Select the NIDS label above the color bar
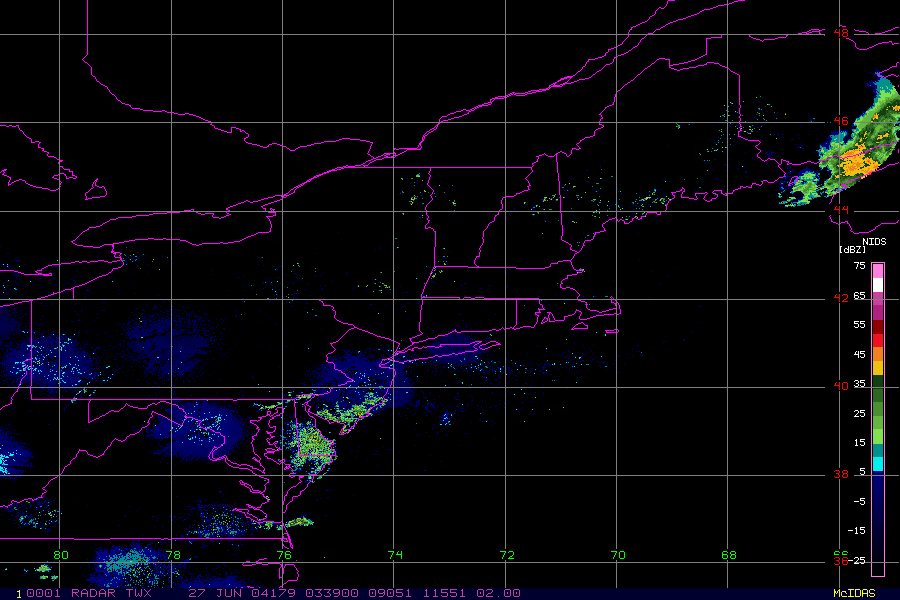Image resolution: width=900 pixels, height=600 pixels. (874, 242)
